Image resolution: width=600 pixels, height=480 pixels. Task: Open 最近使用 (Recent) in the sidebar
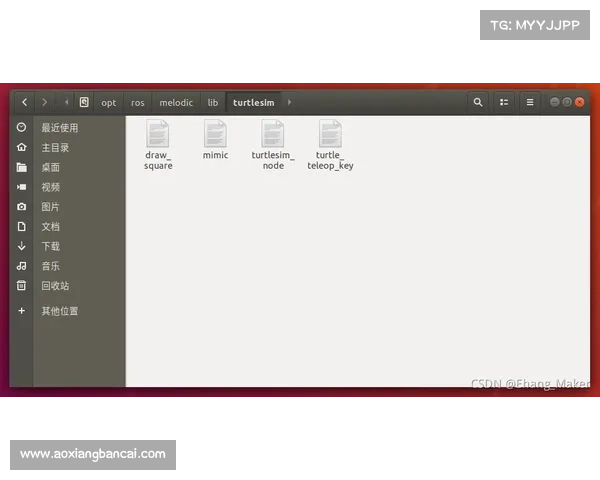click(x=59, y=128)
